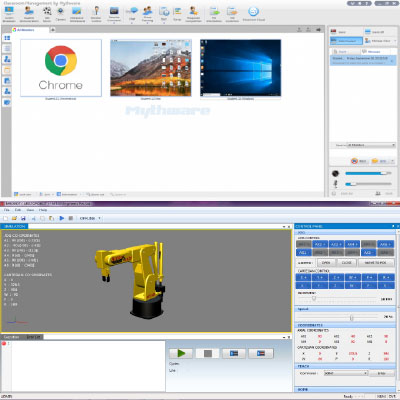Viewport: 400px width, 400px height.
Task: Run program with blue play toolbar icon
Action: pos(62,218)
